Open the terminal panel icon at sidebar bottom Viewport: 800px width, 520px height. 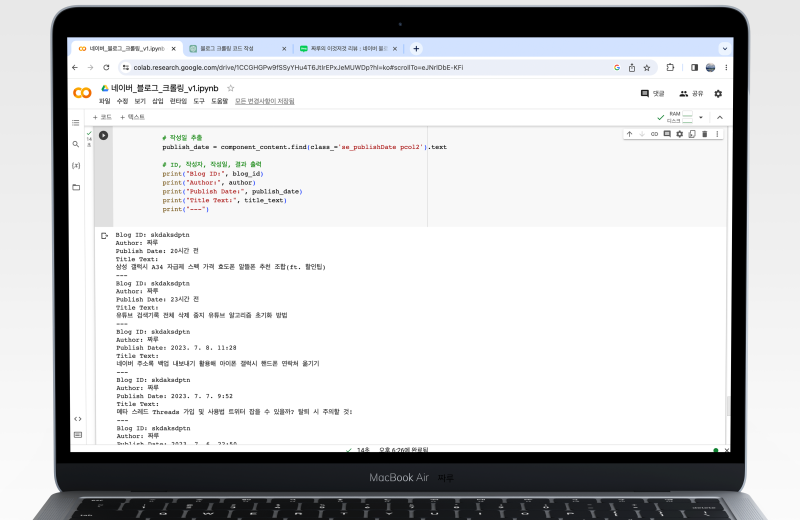click(x=78, y=435)
